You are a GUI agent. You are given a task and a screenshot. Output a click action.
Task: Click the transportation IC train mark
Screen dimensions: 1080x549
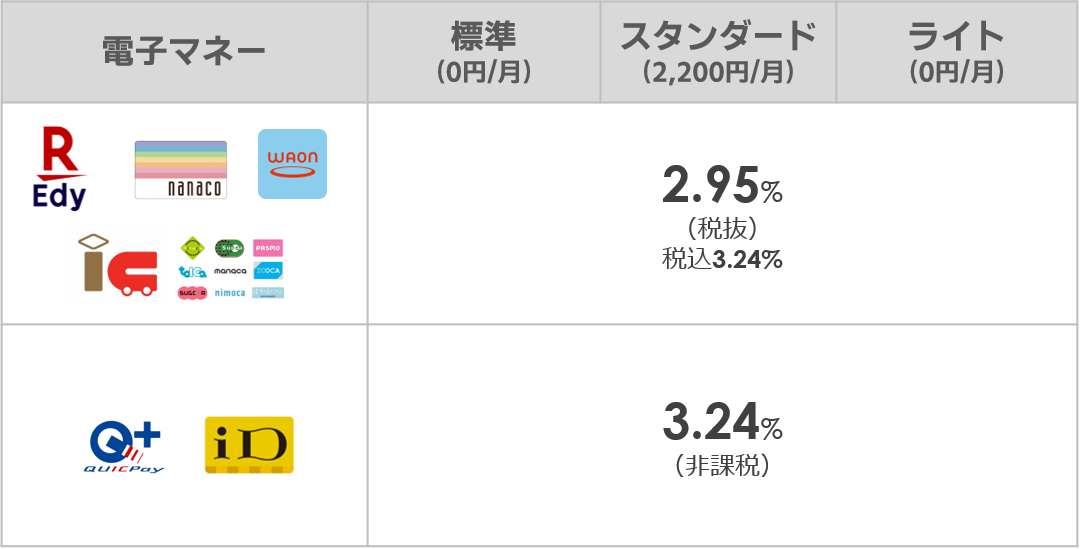tap(117, 265)
